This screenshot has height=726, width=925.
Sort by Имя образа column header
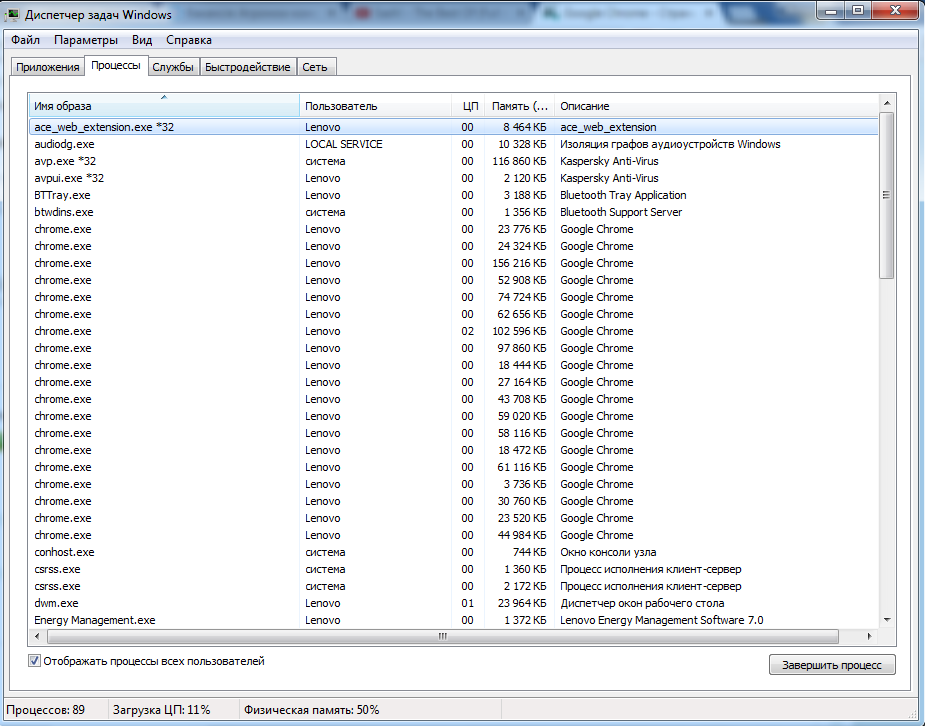164,106
